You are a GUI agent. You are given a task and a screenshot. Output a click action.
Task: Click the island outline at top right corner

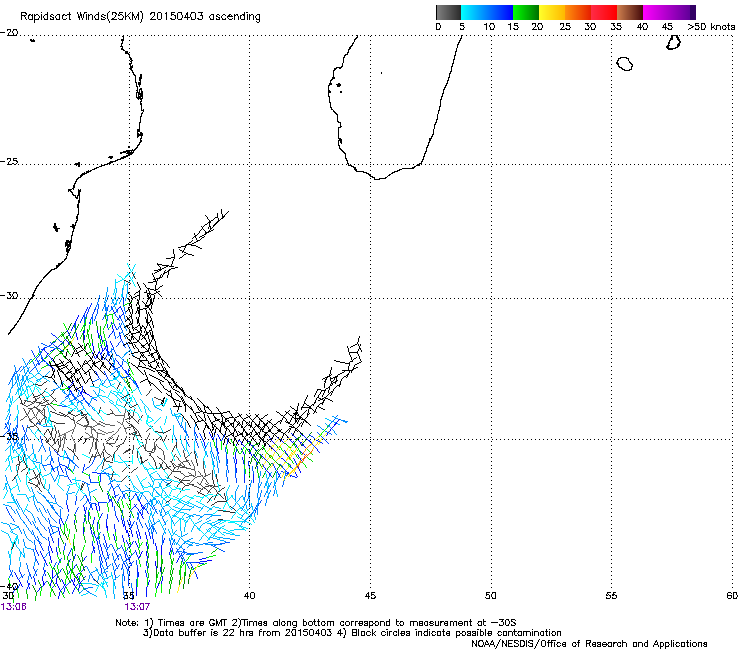[673, 42]
